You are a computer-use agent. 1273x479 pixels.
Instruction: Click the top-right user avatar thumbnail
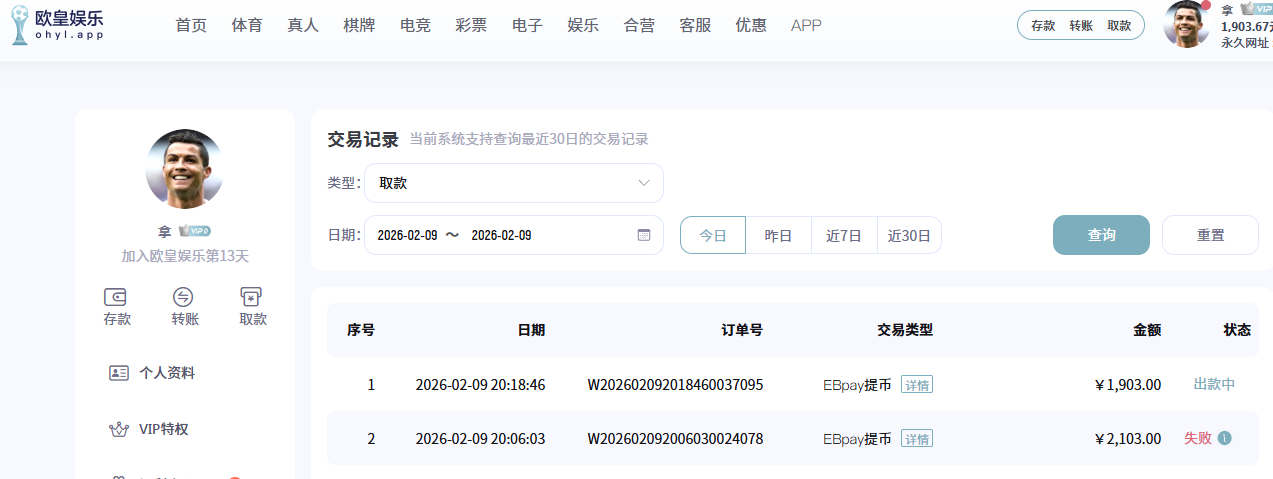point(1187,25)
